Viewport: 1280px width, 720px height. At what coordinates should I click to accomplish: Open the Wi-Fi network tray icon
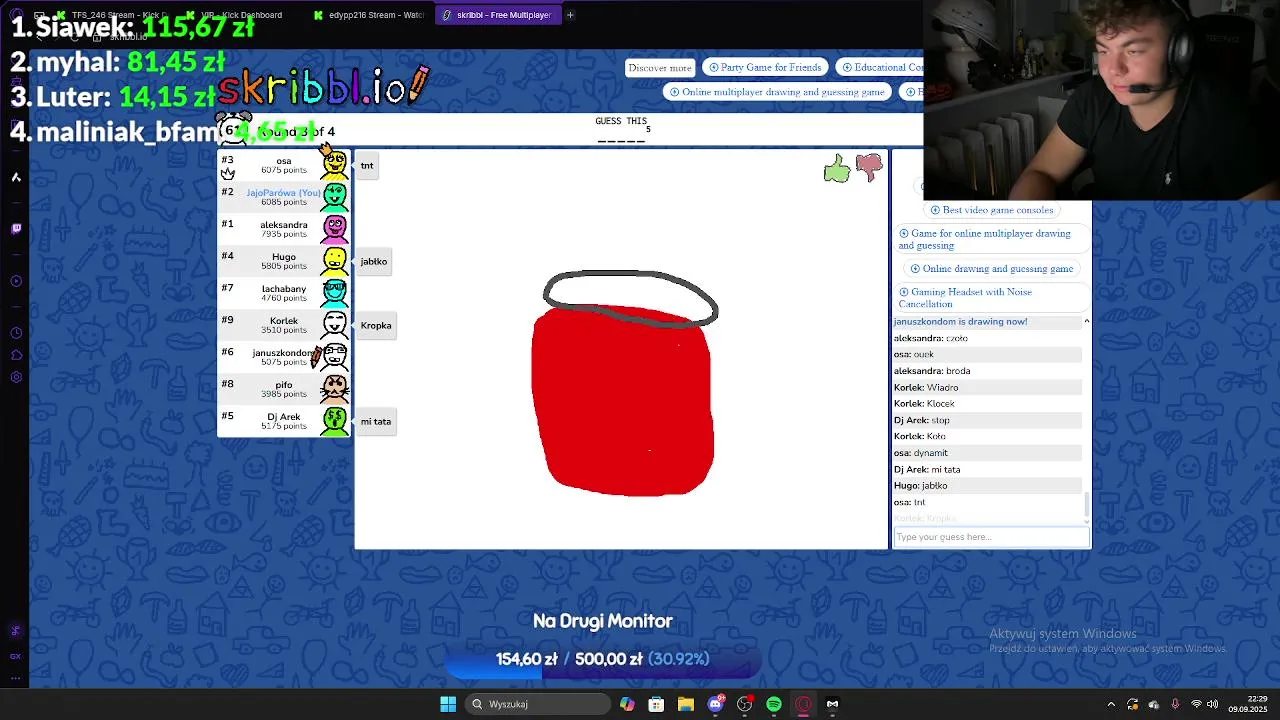[x=1196, y=704]
